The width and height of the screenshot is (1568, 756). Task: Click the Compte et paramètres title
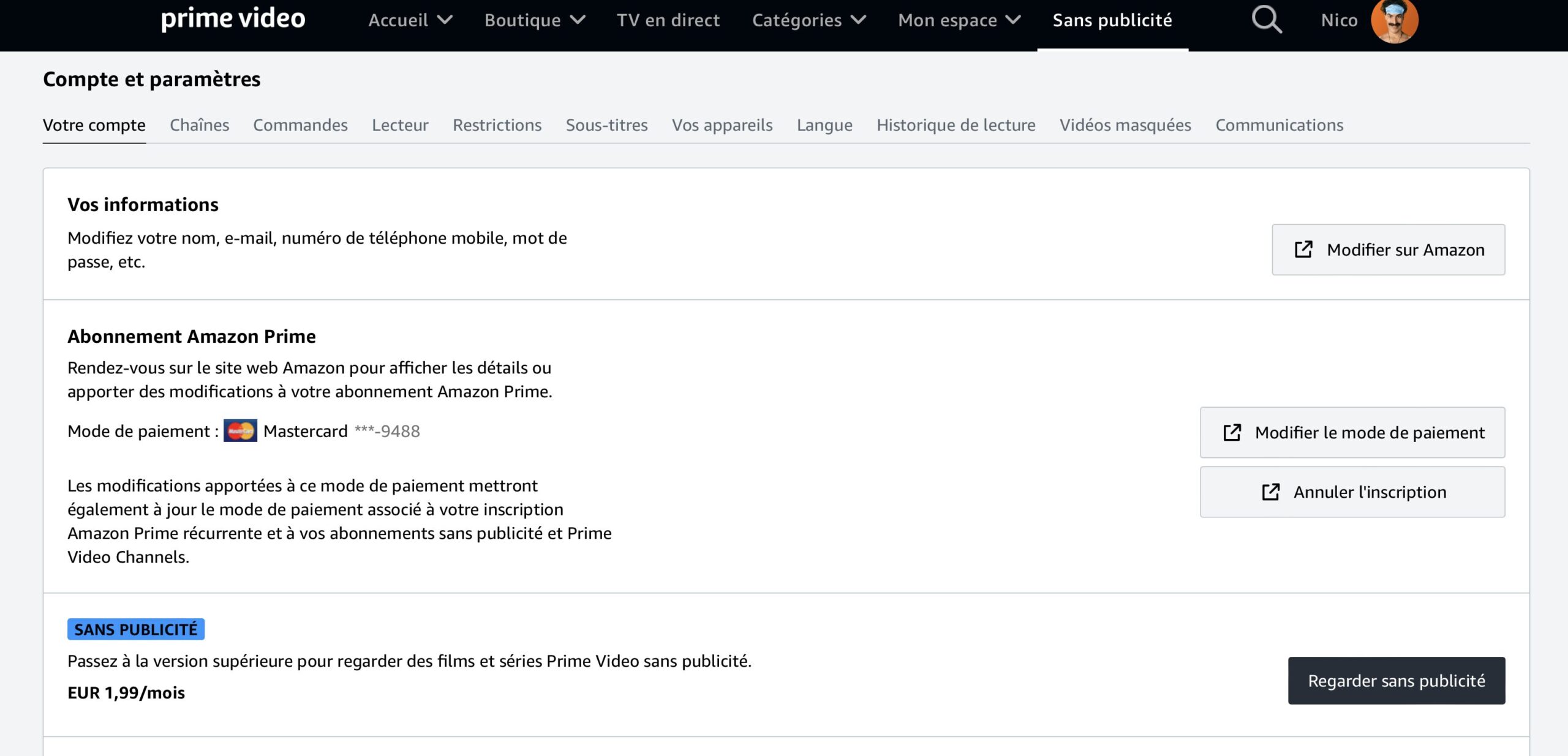[152, 80]
